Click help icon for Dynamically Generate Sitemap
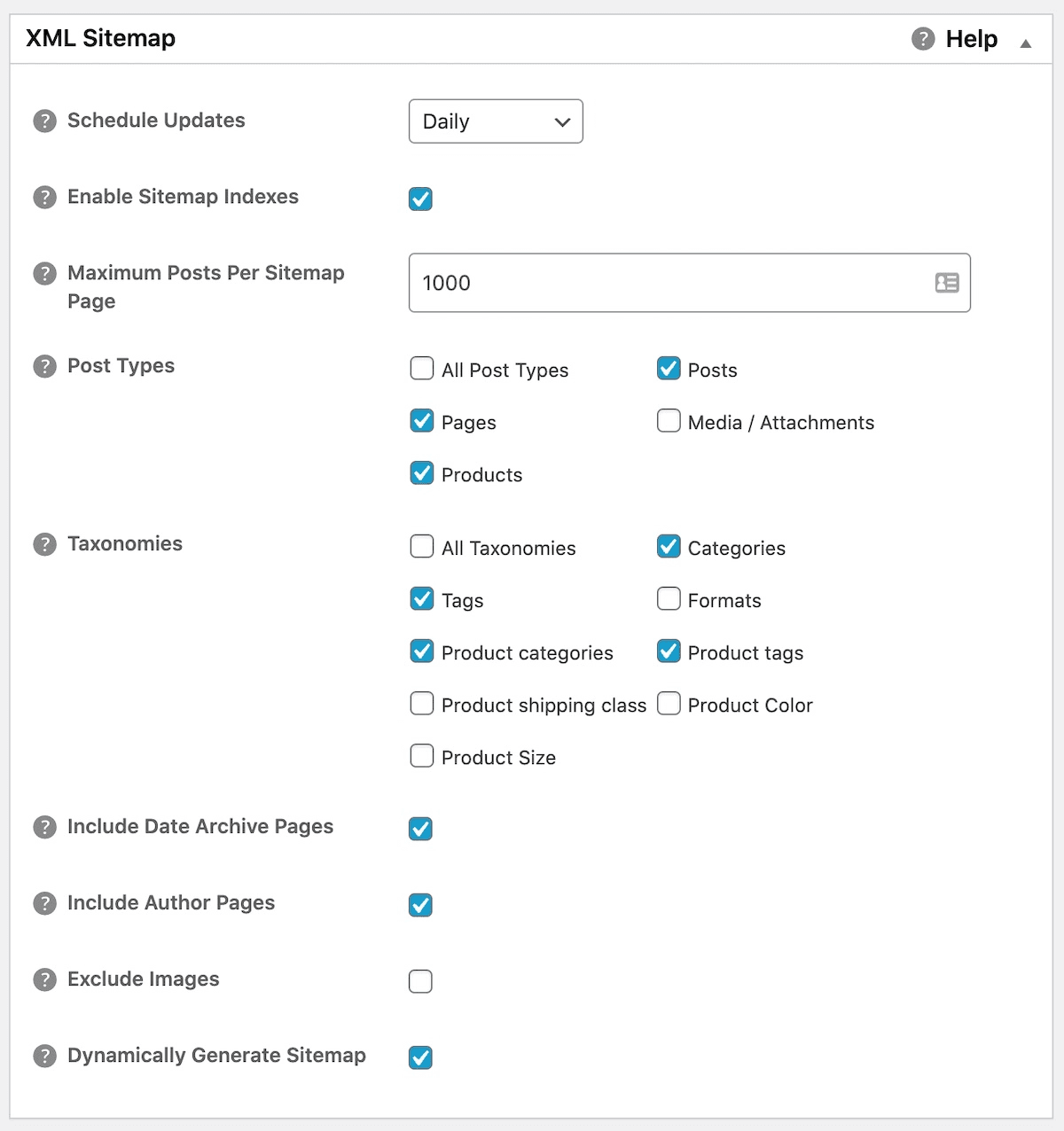This screenshot has height=1131, width=1064. tap(44, 1056)
